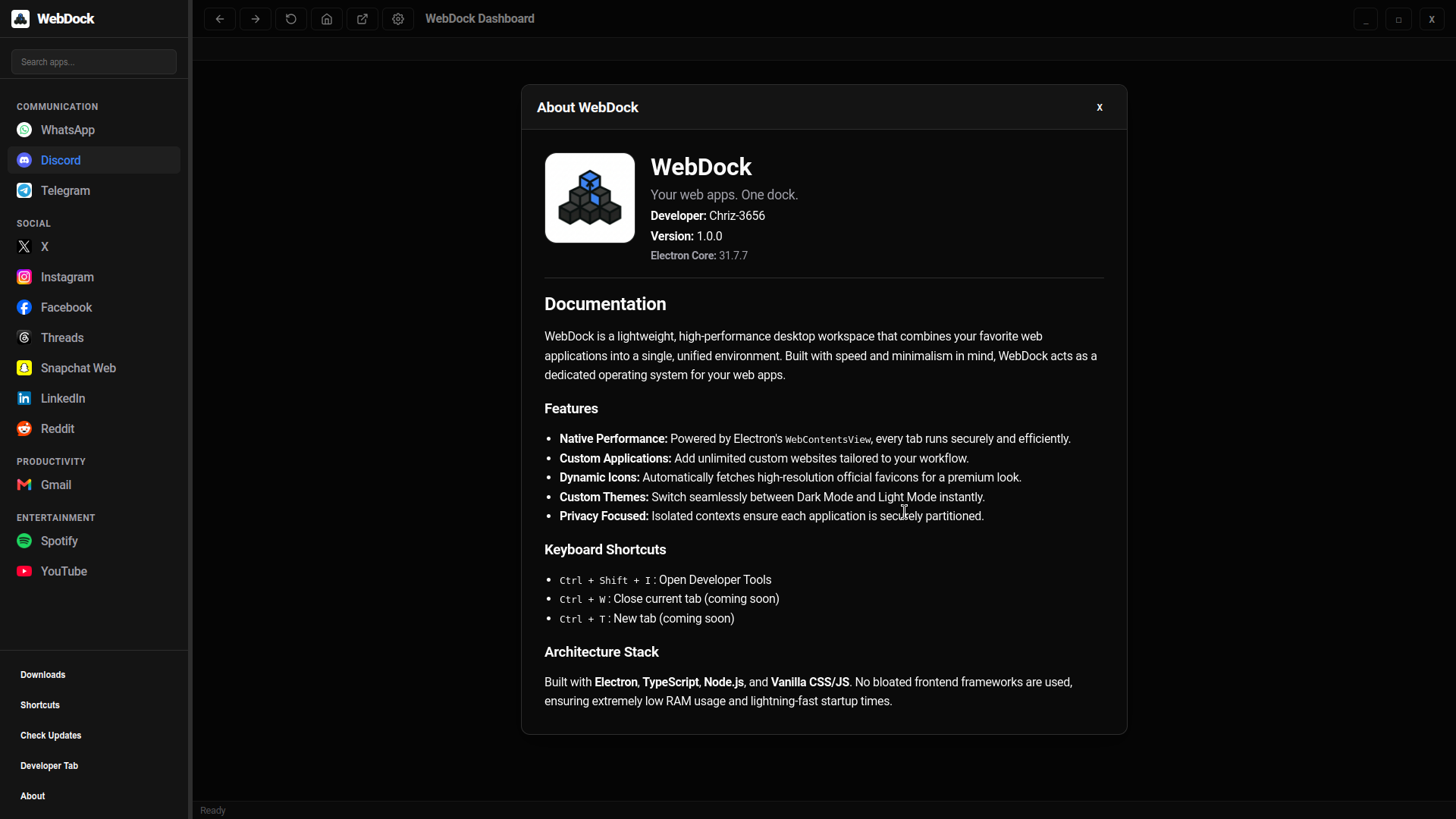Click the large WebDock cubes logo in the About dialog
Viewport: 1456px width, 819px height.
coord(590,198)
